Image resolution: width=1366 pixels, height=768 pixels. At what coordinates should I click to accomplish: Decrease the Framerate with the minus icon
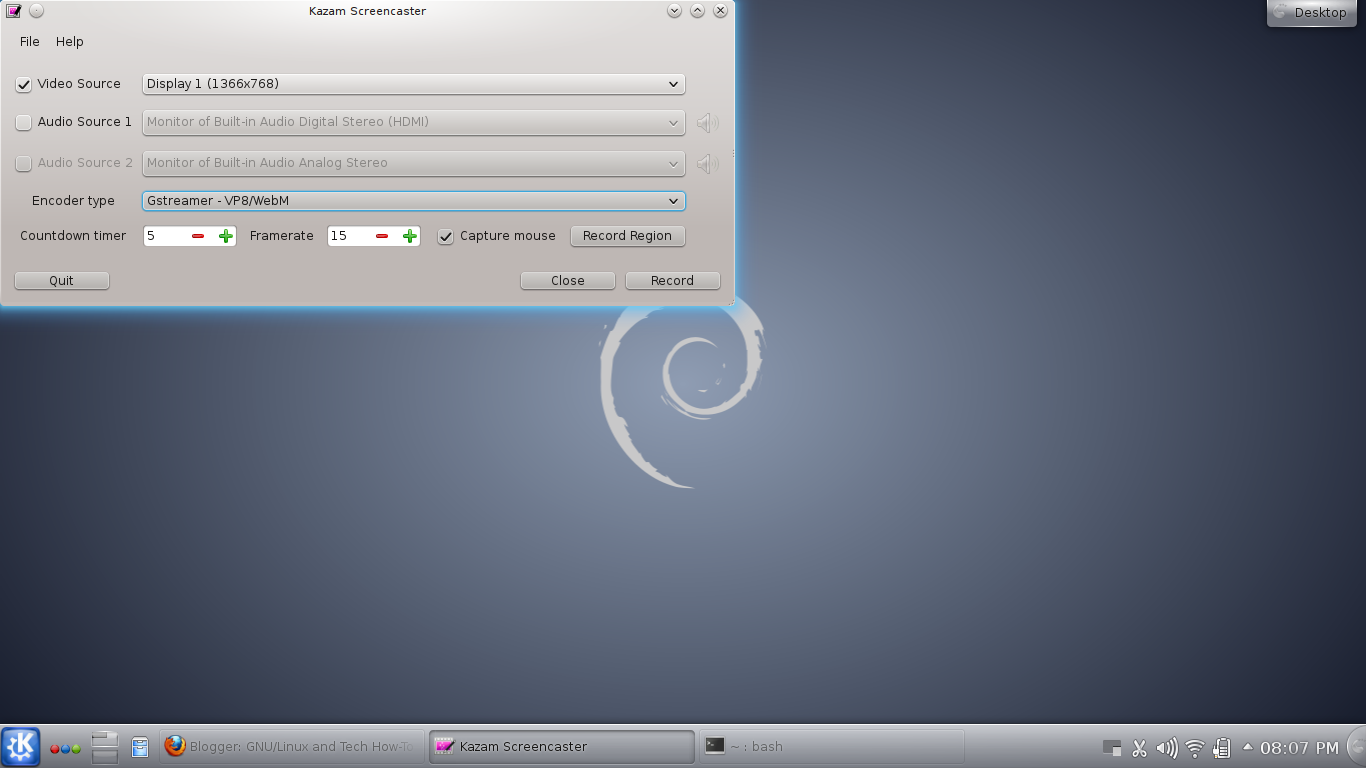tap(382, 236)
